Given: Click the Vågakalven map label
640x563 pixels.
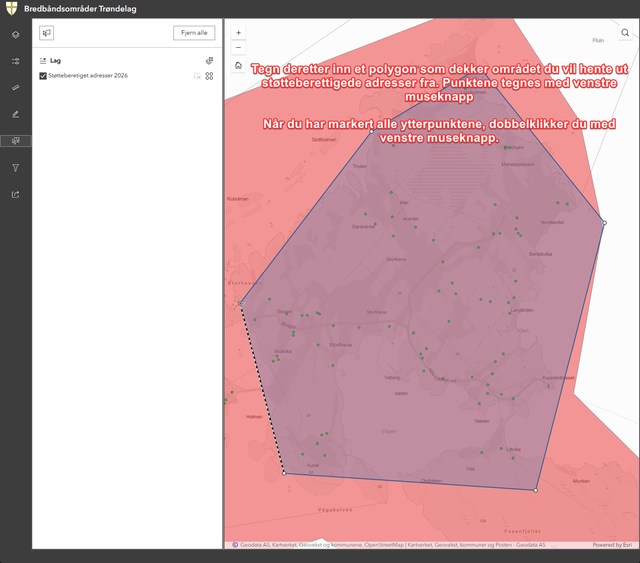Looking at the screenshot, I should [x=335, y=510].
